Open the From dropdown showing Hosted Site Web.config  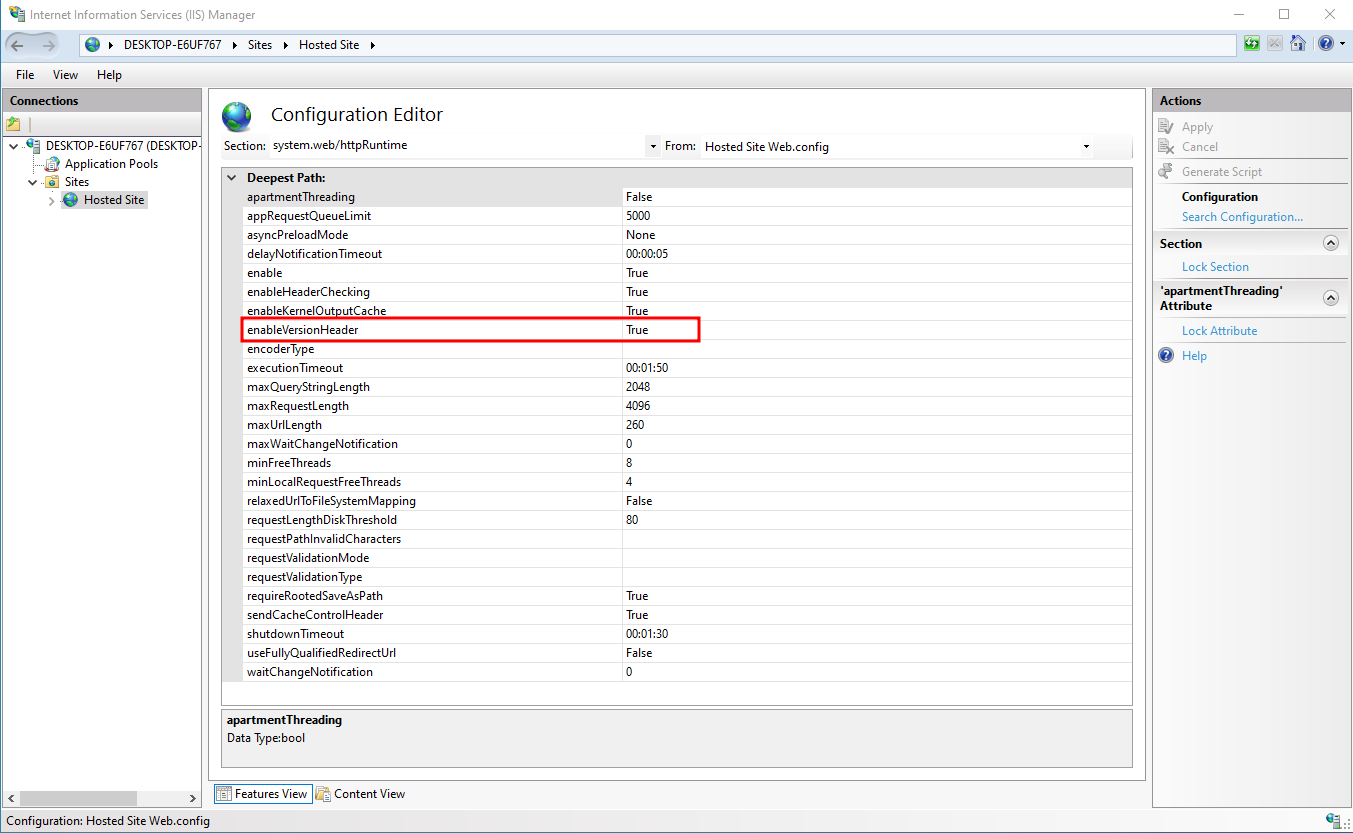[x=1086, y=146]
